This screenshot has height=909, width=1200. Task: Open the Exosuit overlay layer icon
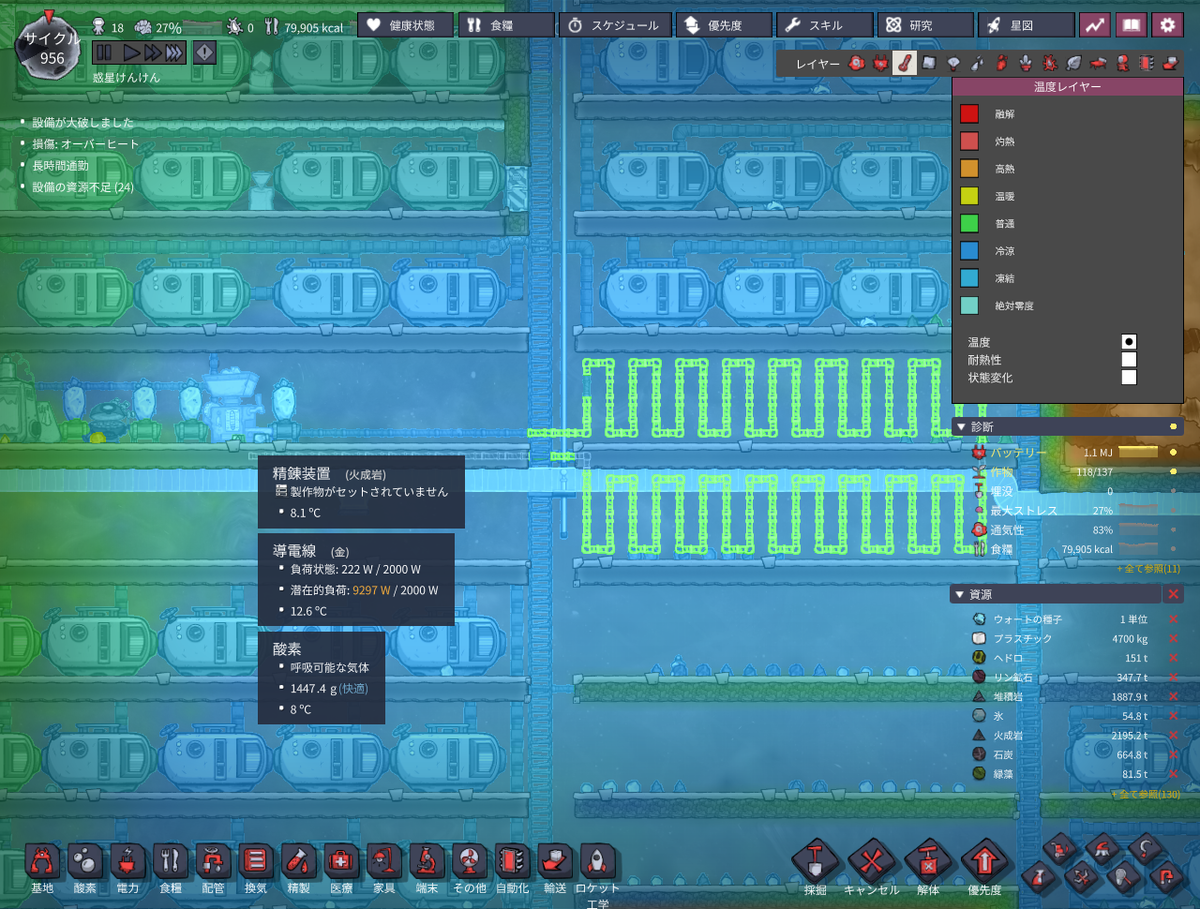click(1122, 64)
